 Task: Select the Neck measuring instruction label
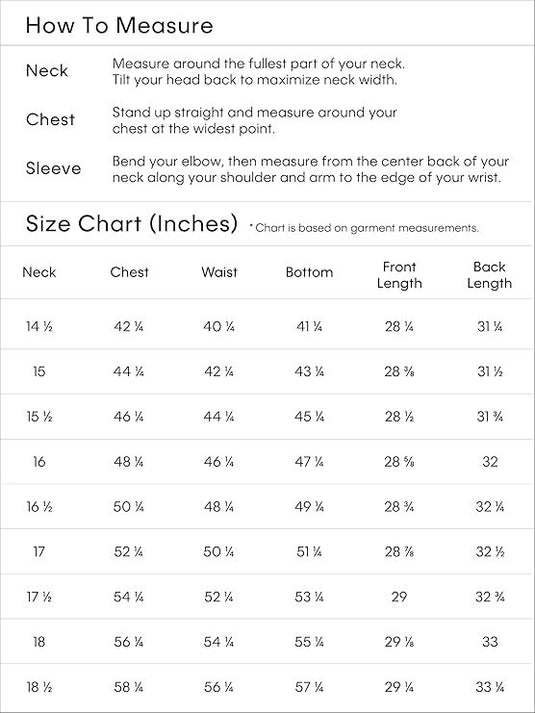coord(47,71)
